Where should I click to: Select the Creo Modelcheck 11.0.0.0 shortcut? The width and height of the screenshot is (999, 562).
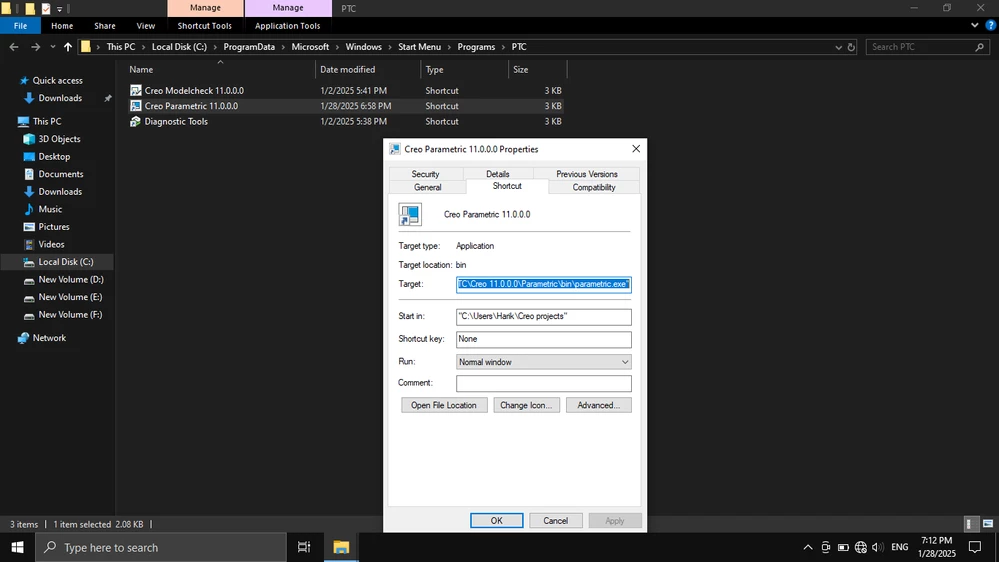(194, 90)
